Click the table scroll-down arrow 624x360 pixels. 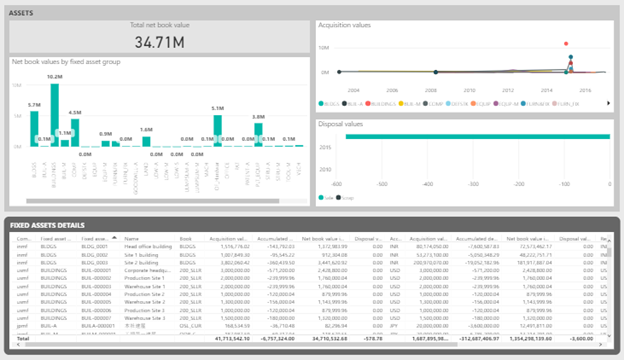click(x=608, y=336)
